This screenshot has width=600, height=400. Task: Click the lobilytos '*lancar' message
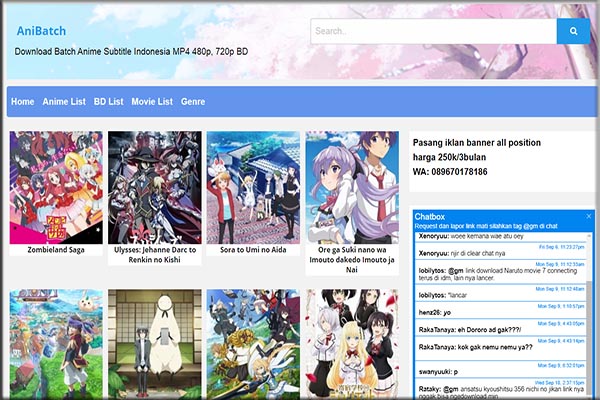(x=501, y=293)
